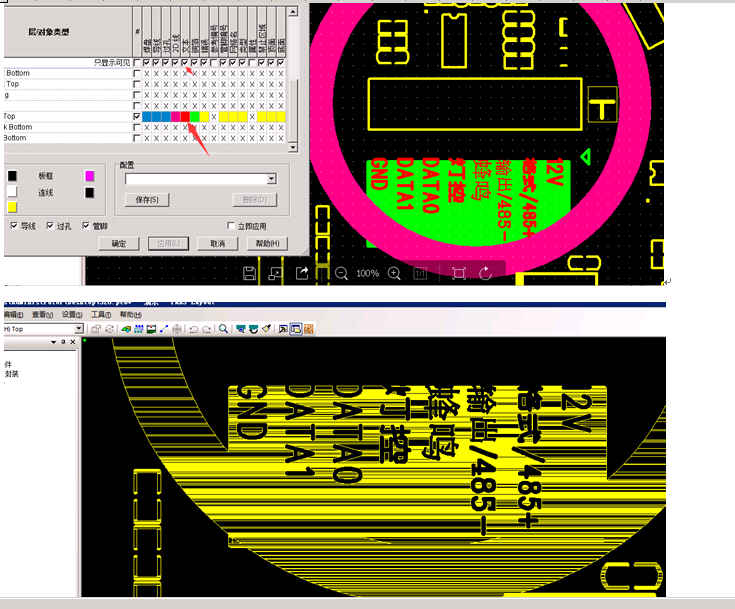
Task: Select the Zoom magnifier tool
Action: tap(223, 329)
